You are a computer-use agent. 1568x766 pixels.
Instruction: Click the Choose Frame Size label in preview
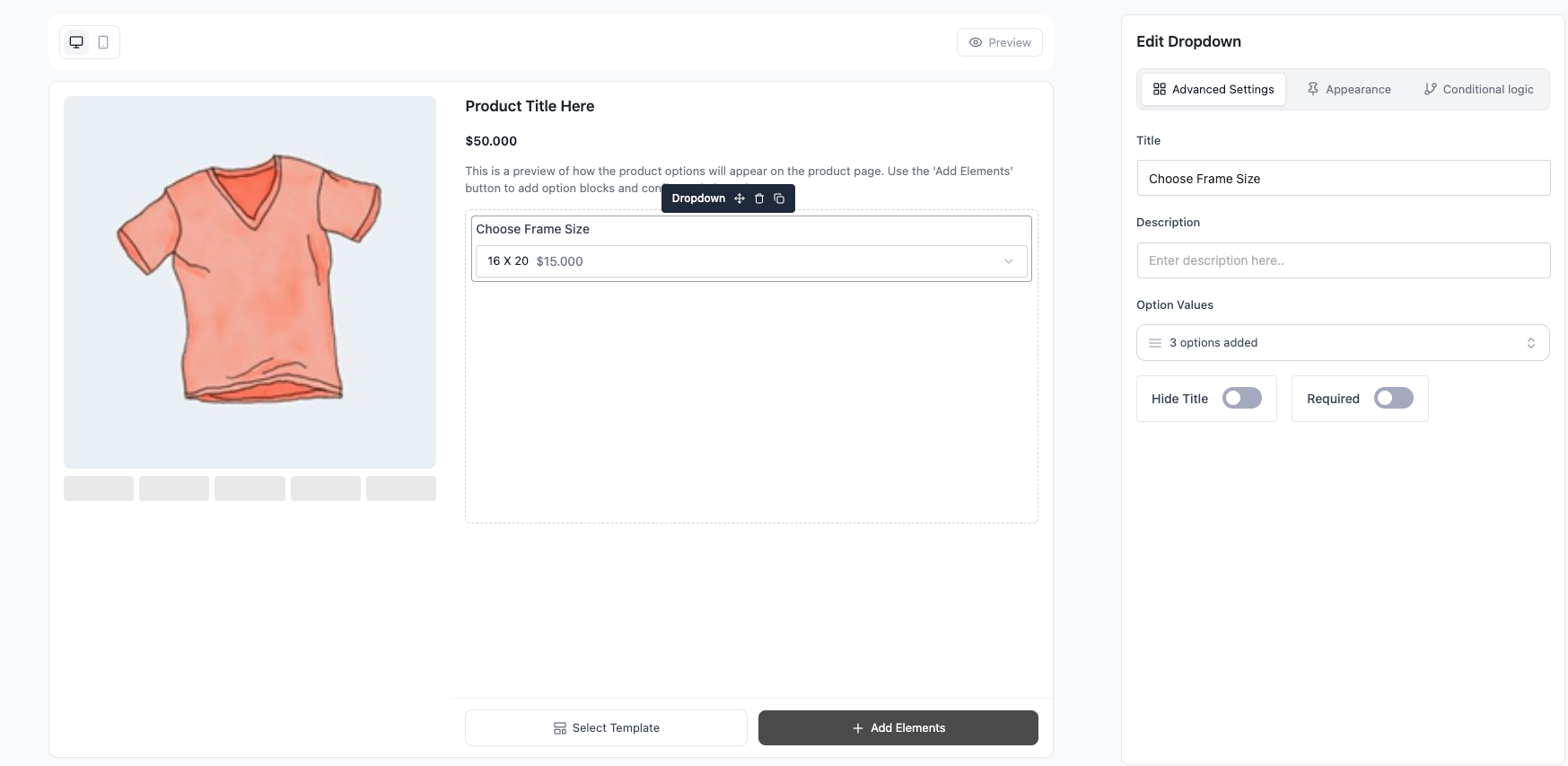click(532, 229)
